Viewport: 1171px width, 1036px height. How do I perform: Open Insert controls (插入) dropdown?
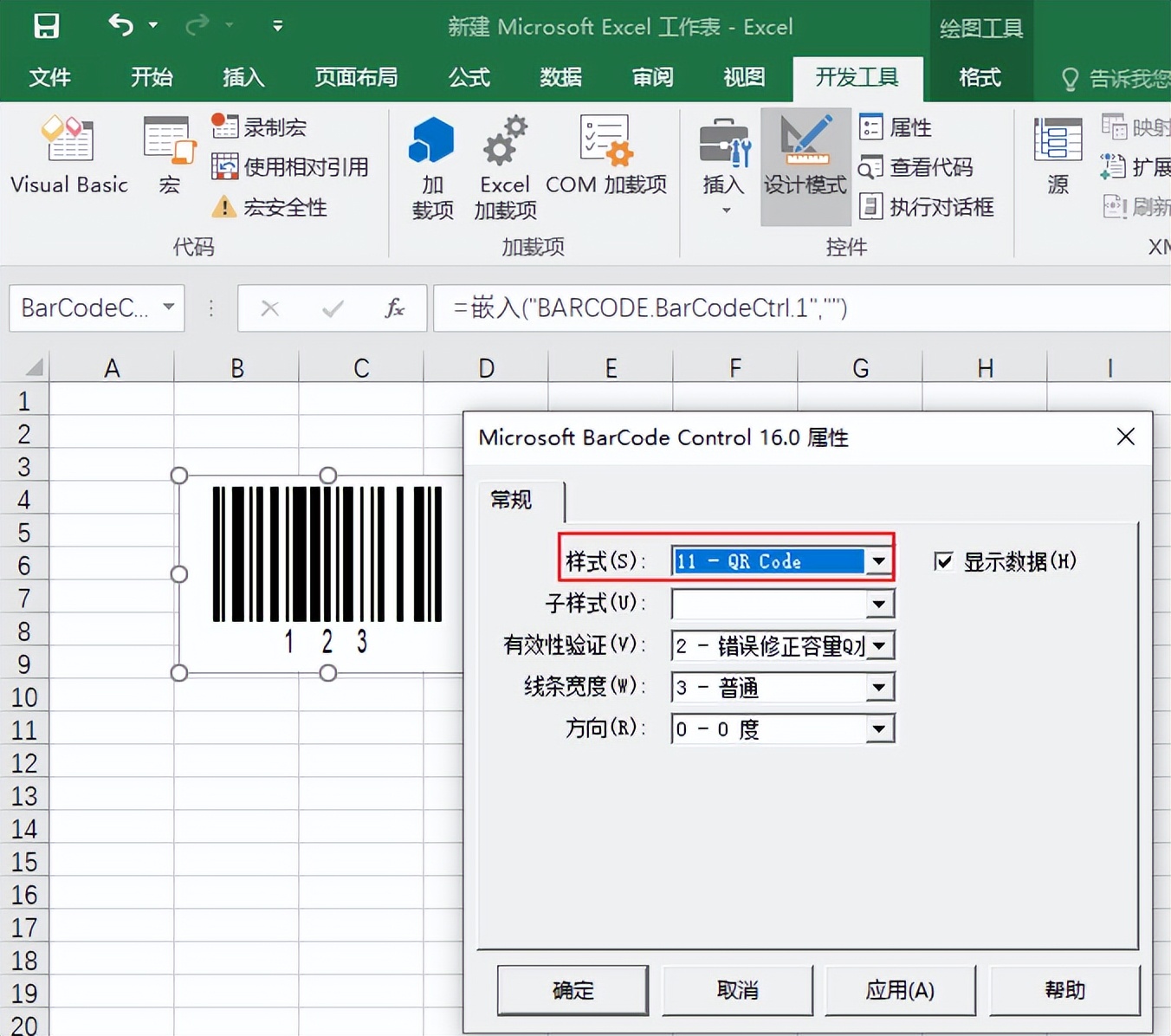[x=724, y=168]
